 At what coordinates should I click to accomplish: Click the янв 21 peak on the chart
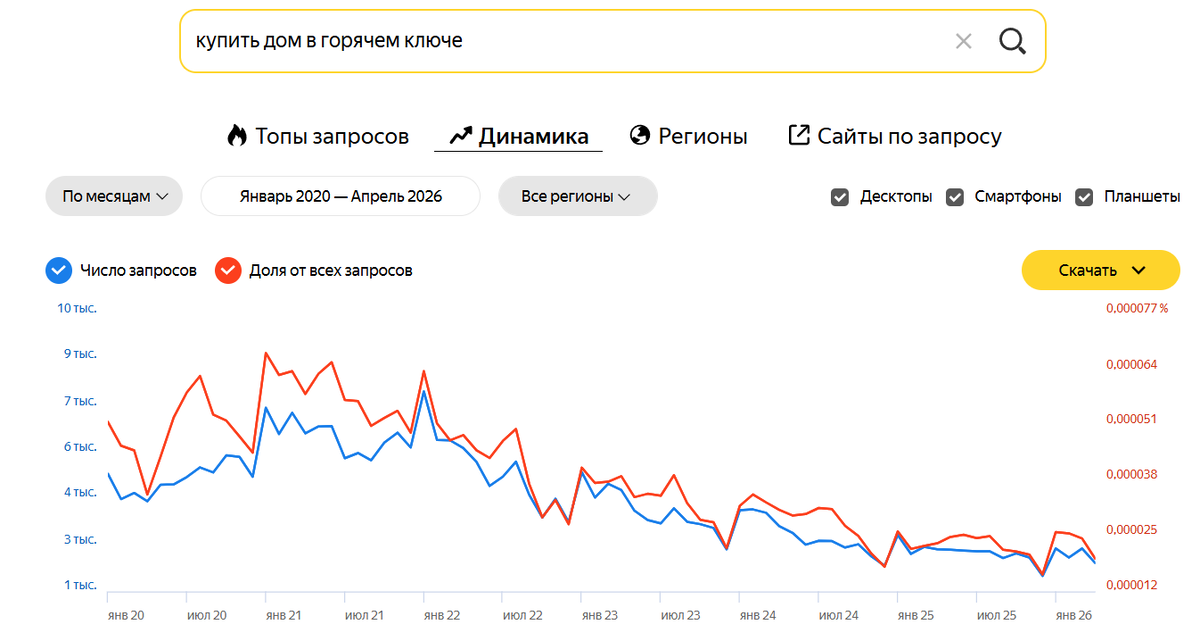265,353
